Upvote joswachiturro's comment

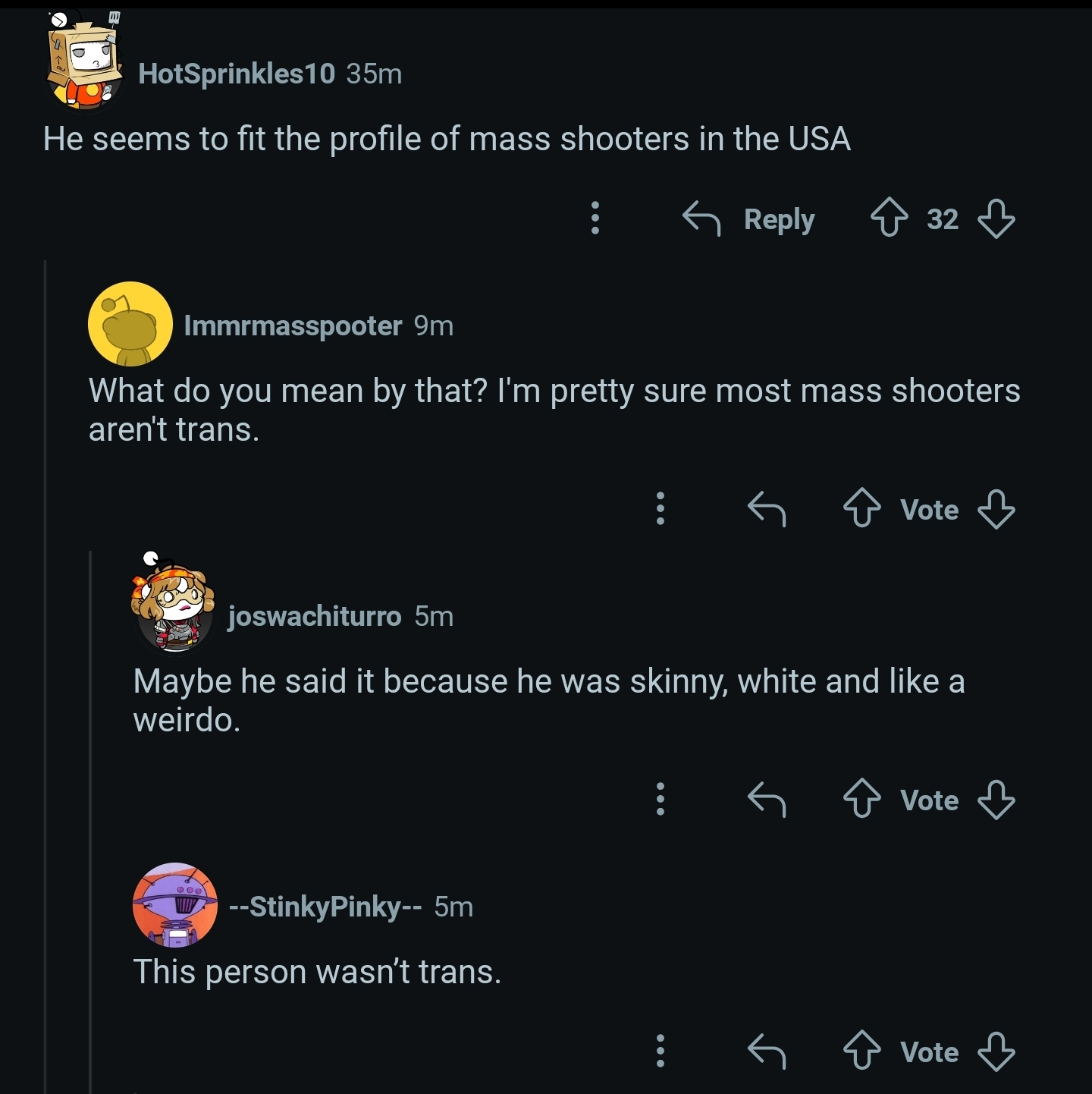[862, 799]
